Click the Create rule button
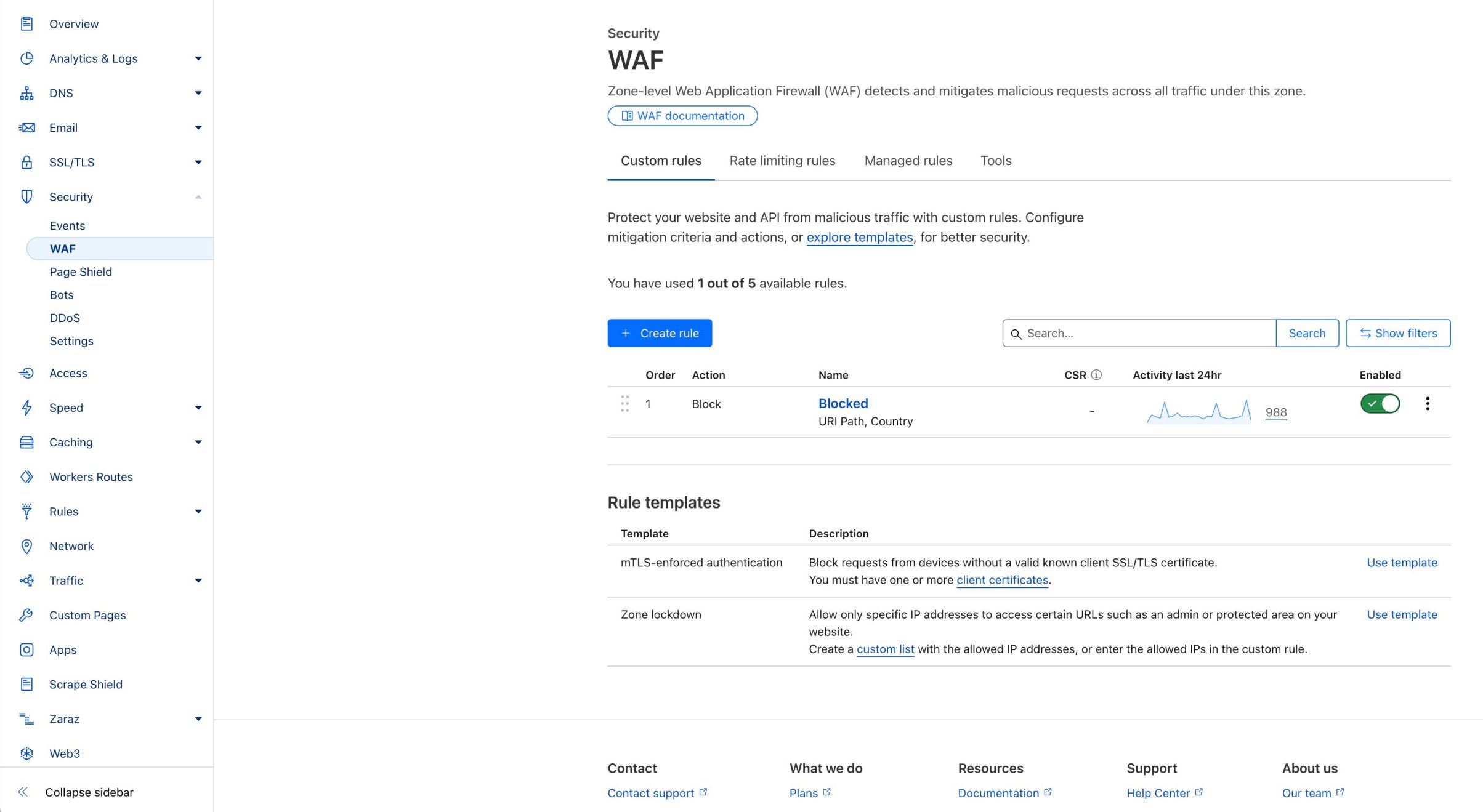The image size is (1483, 812). tap(660, 333)
